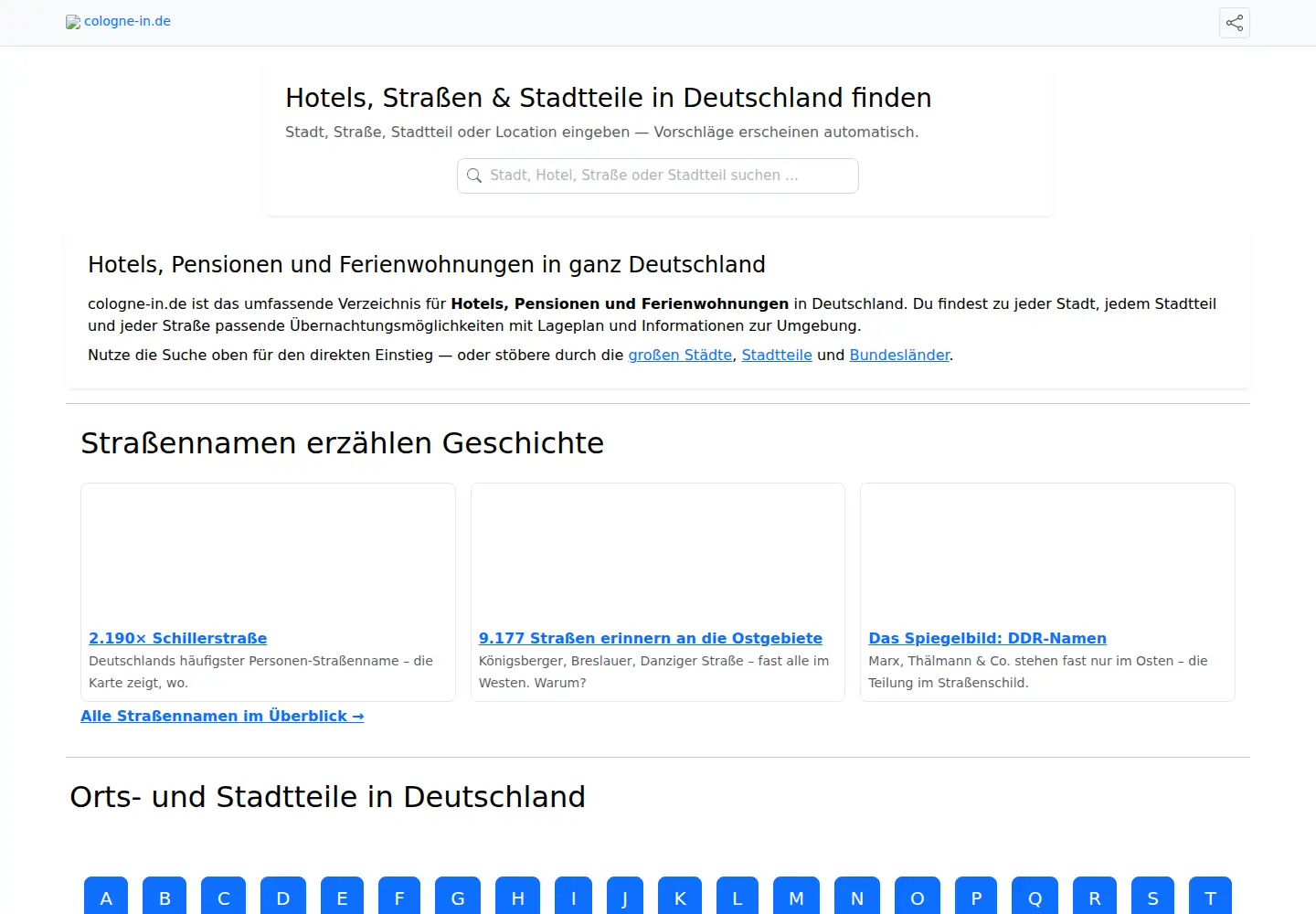Jump to letter E districts
The image size is (1316, 914).
[342, 898]
